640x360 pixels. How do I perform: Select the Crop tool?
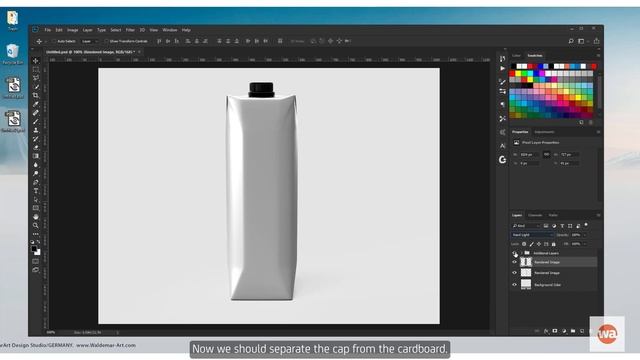36,96
